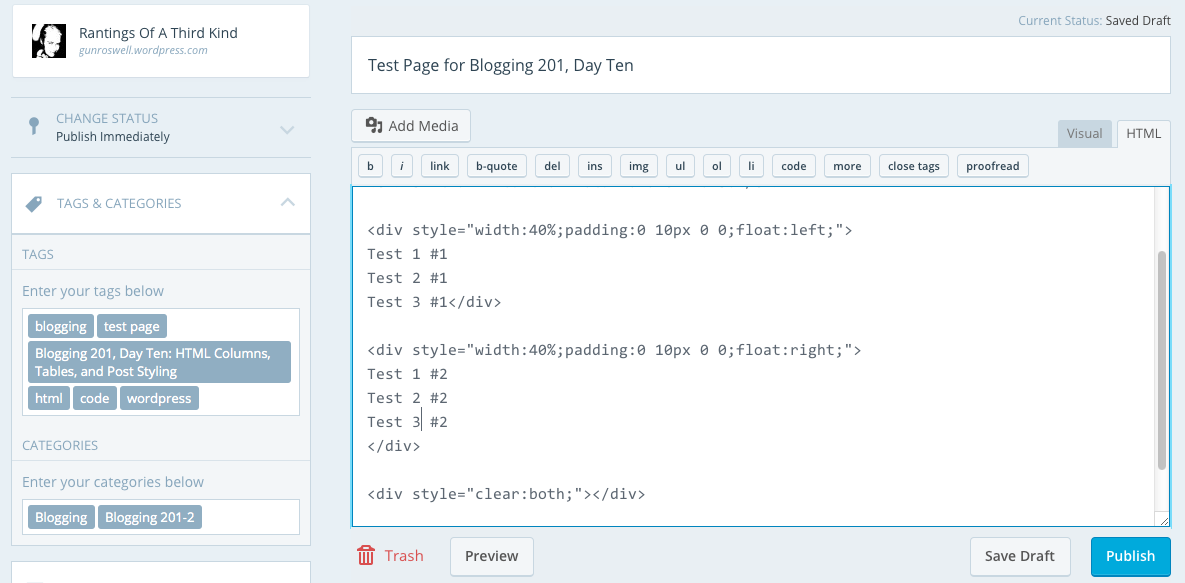Click the editor vertical scrollbar
Viewport: 1185px width, 583px height.
pyautogui.click(x=1161, y=360)
